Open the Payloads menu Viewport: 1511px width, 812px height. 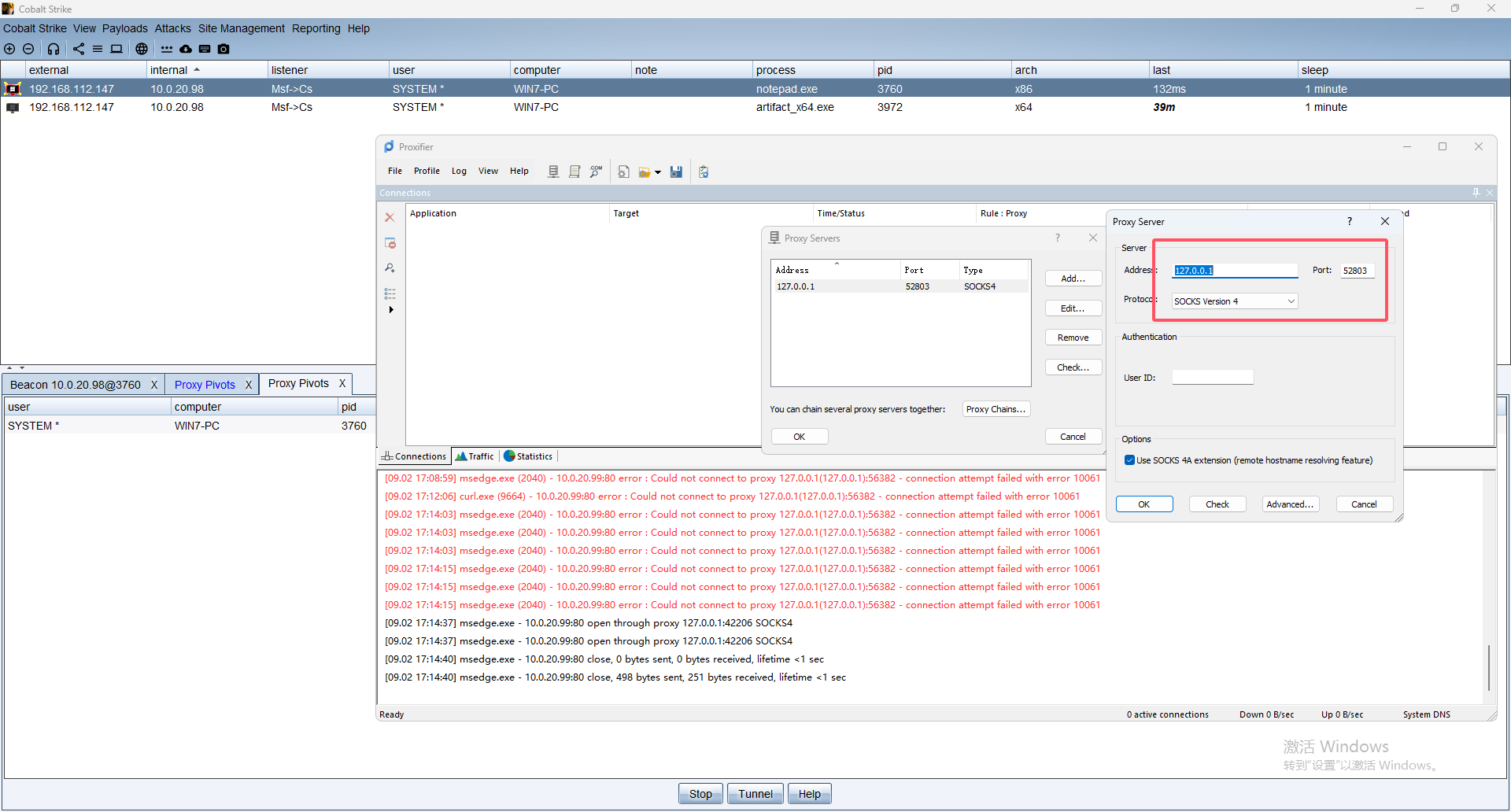tap(124, 28)
